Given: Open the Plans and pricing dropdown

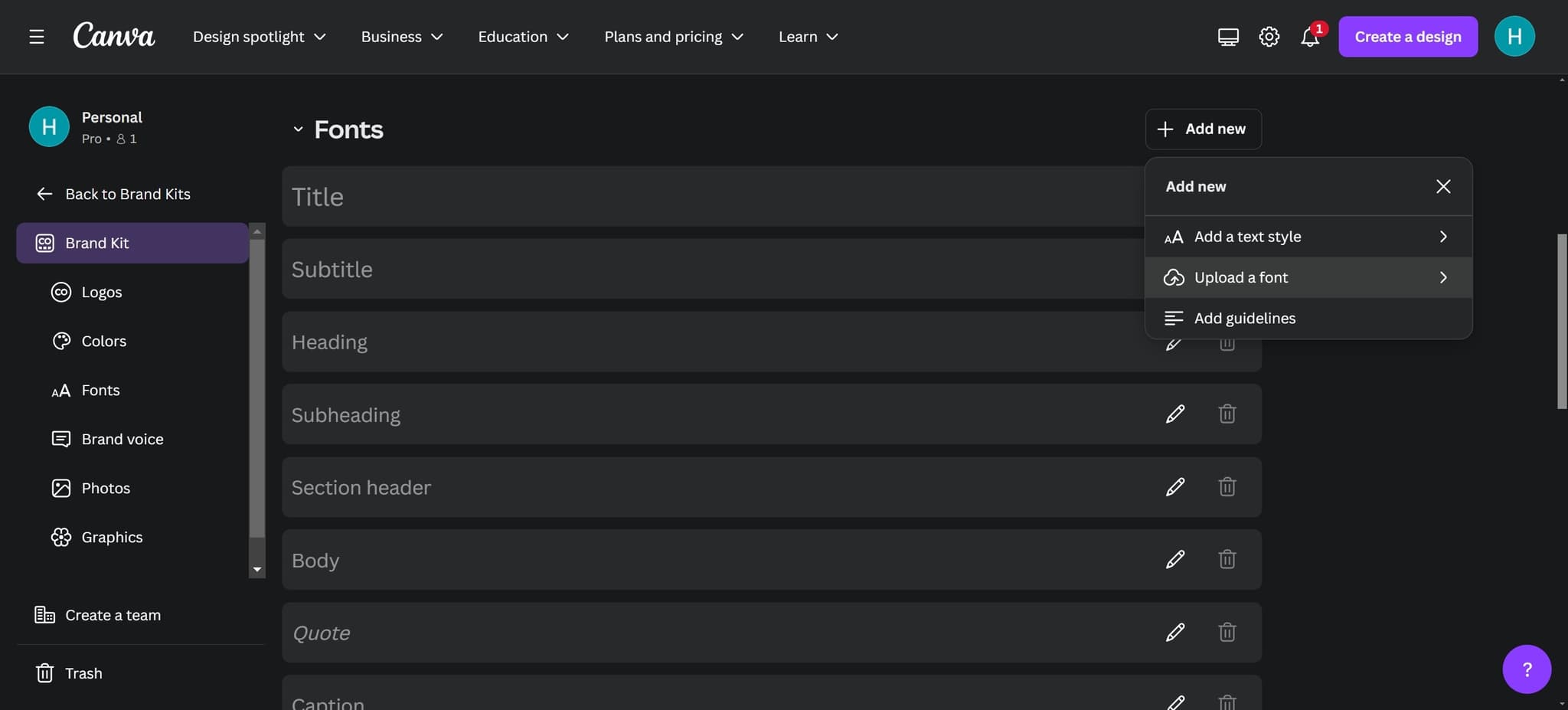Looking at the screenshot, I should (672, 36).
